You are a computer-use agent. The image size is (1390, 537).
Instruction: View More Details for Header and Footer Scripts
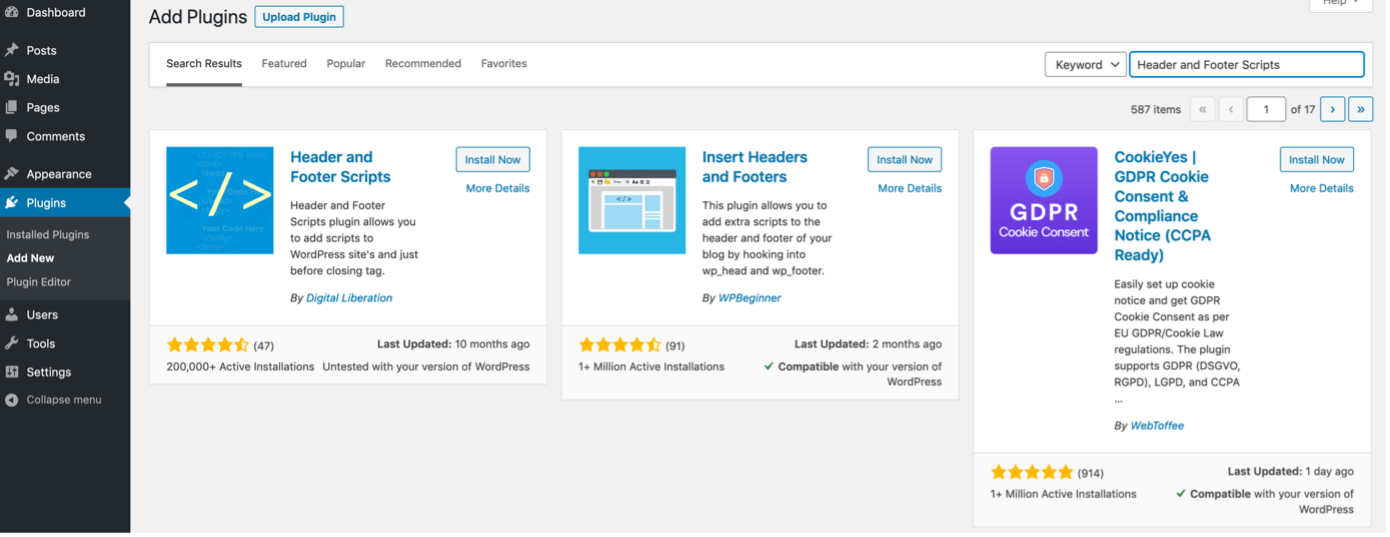point(498,188)
